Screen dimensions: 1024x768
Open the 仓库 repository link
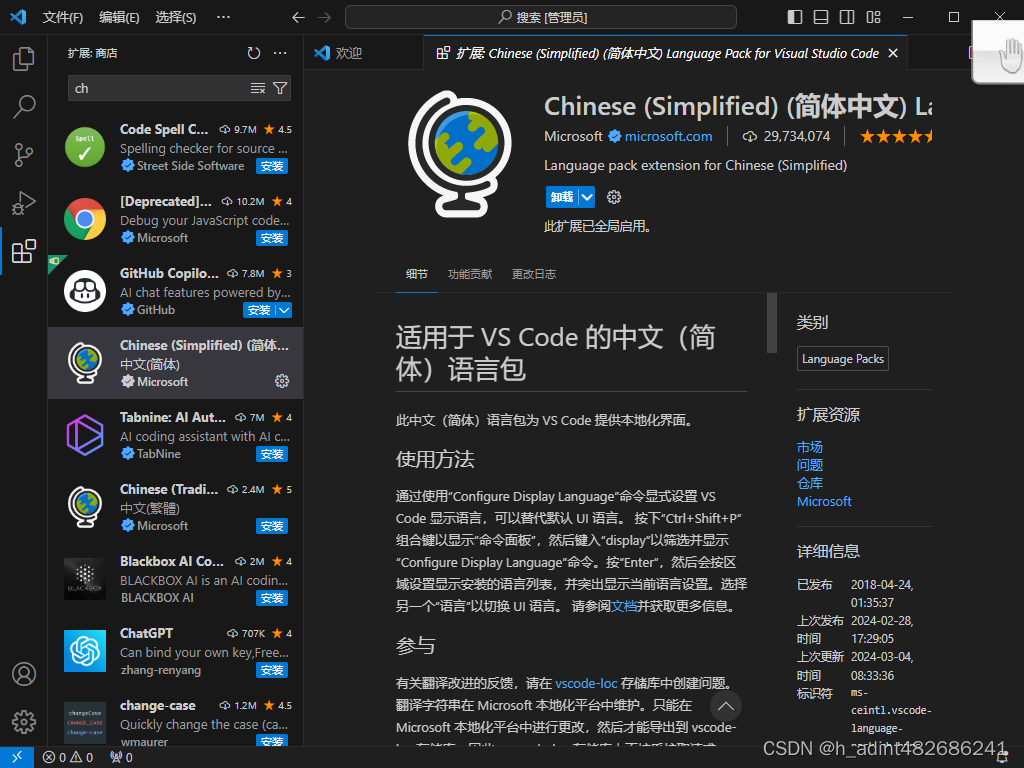810,483
